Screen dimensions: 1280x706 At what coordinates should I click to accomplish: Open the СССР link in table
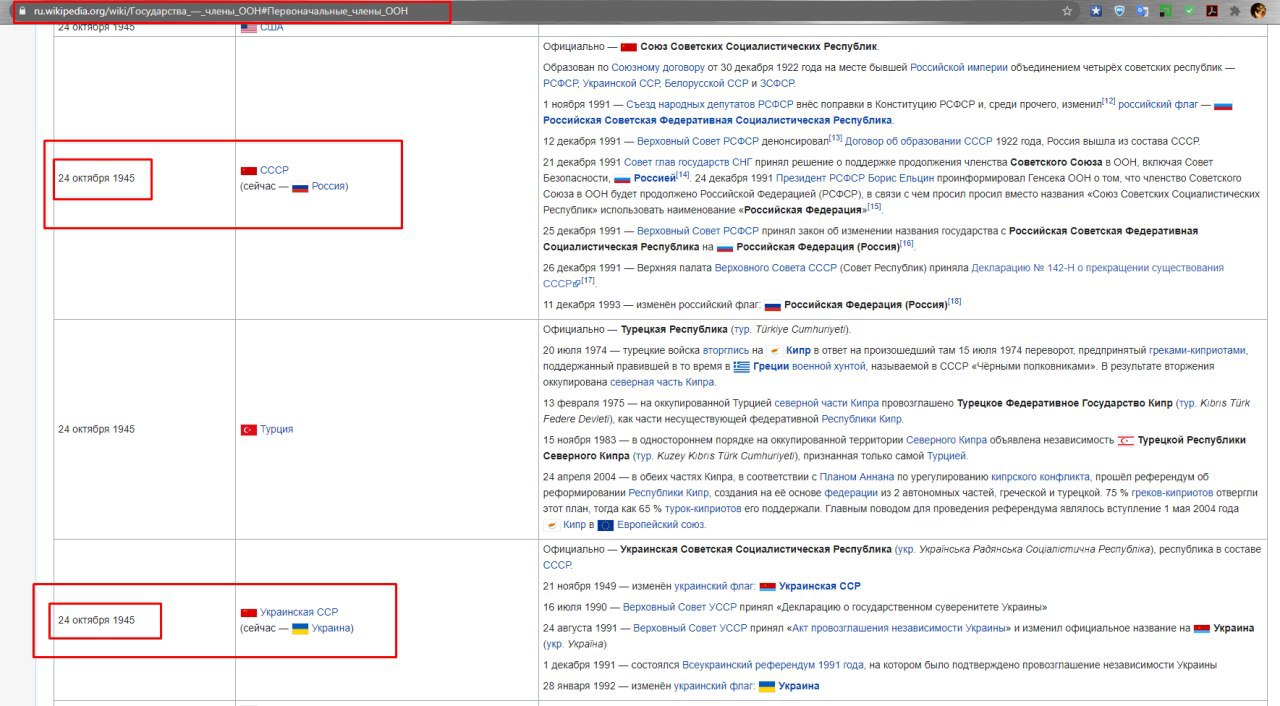pyautogui.click(x=274, y=171)
